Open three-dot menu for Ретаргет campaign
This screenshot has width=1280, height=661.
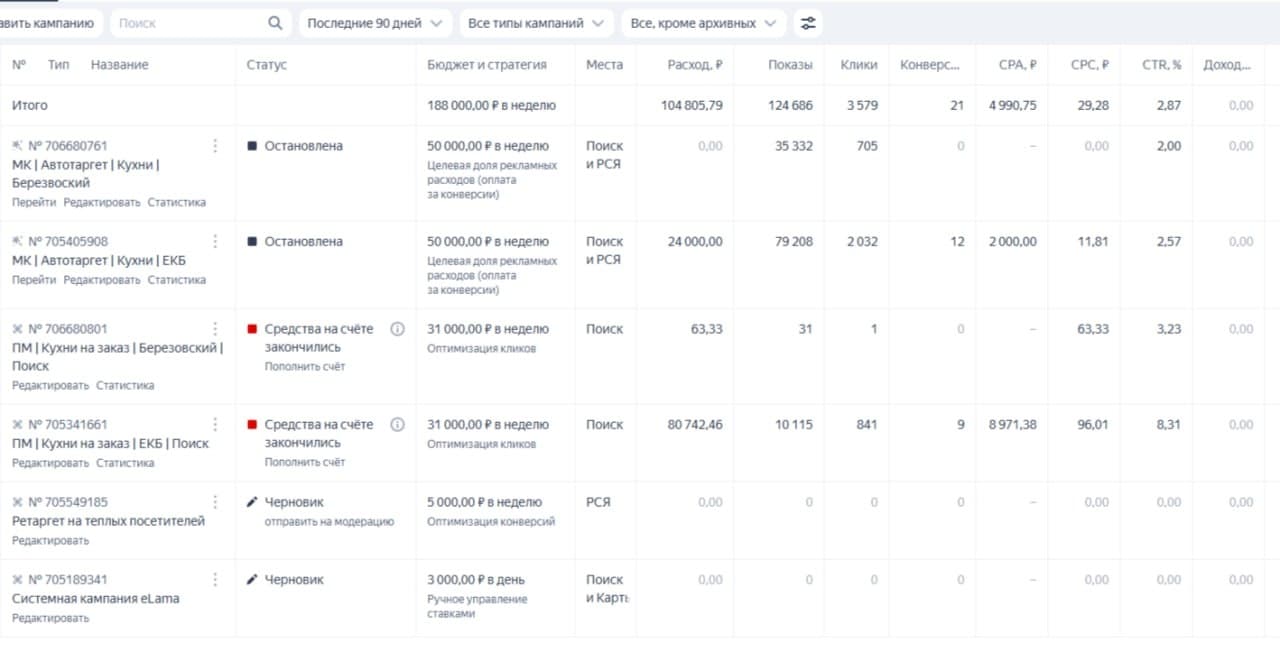tap(215, 502)
